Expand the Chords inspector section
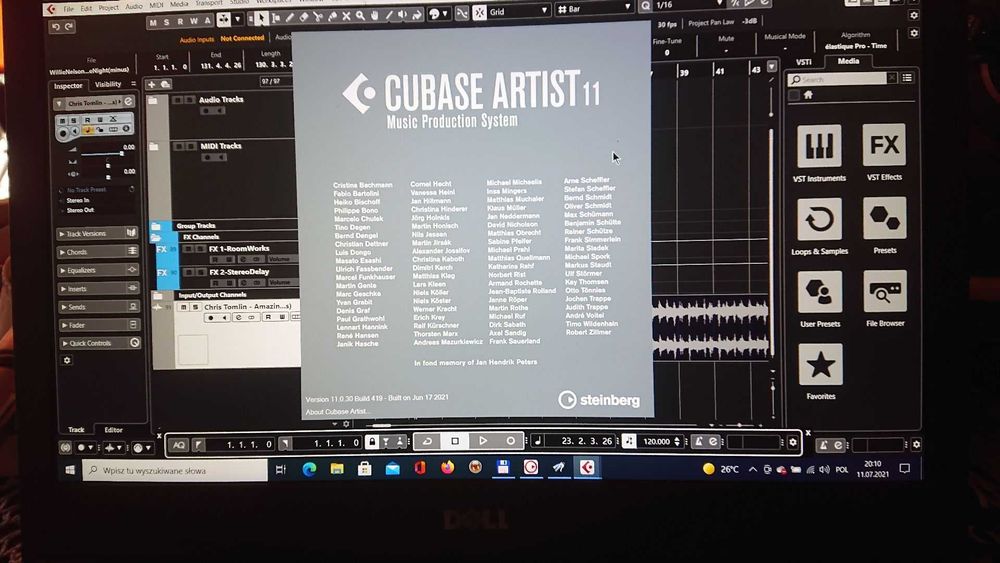This screenshot has height=563, width=1000. (x=98, y=252)
